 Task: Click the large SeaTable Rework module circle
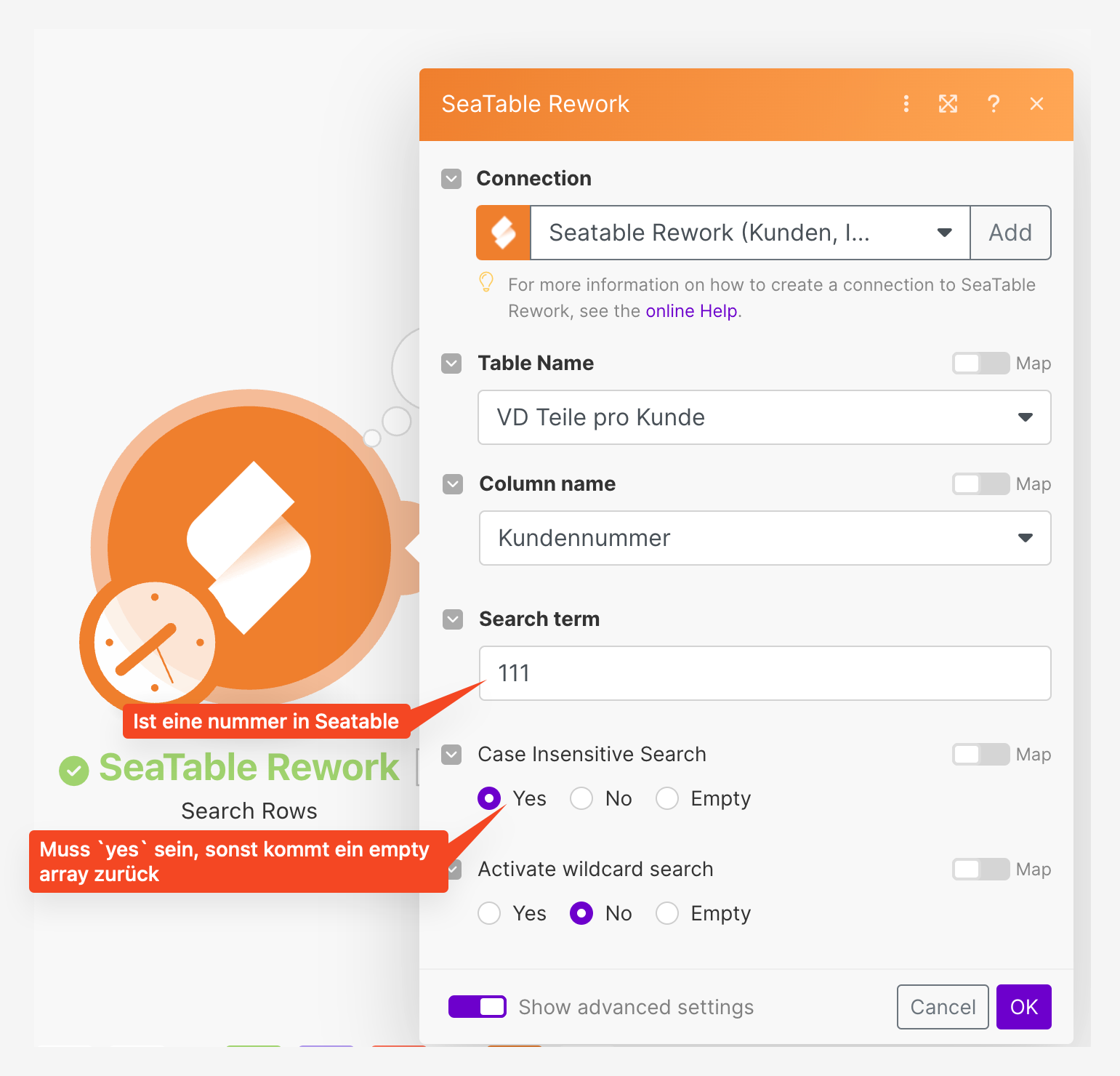point(249,547)
